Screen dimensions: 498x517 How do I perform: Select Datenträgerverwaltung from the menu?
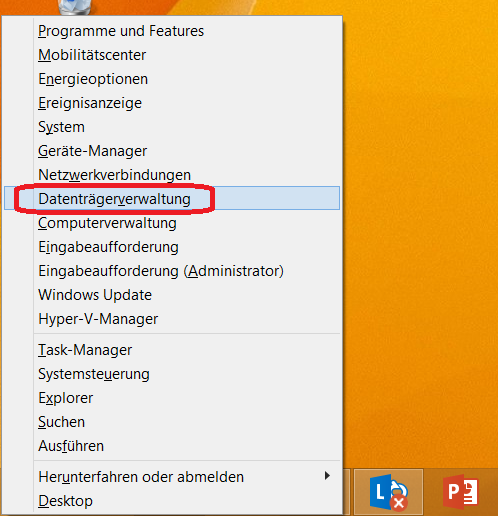pos(172,198)
